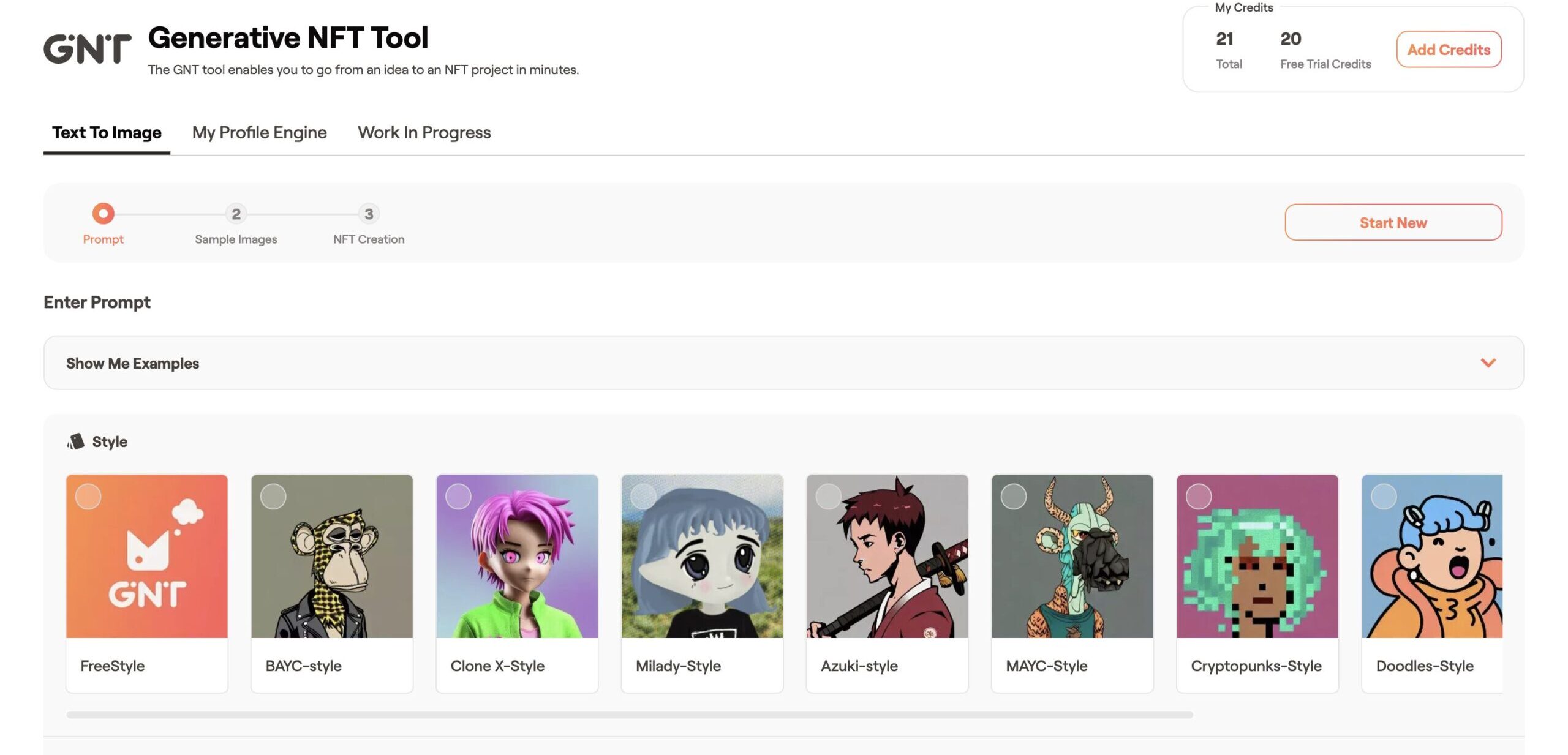
Task: Select the Clone X-Style radio button
Action: click(x=458, y=497)
